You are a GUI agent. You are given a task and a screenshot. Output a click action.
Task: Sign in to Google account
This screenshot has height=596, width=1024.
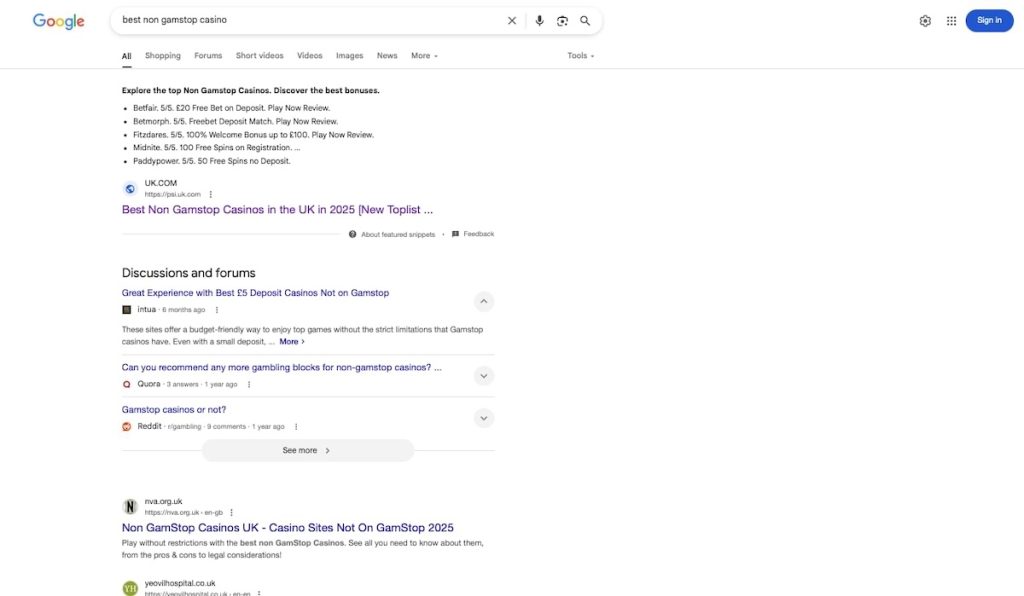tap(990, 19)
